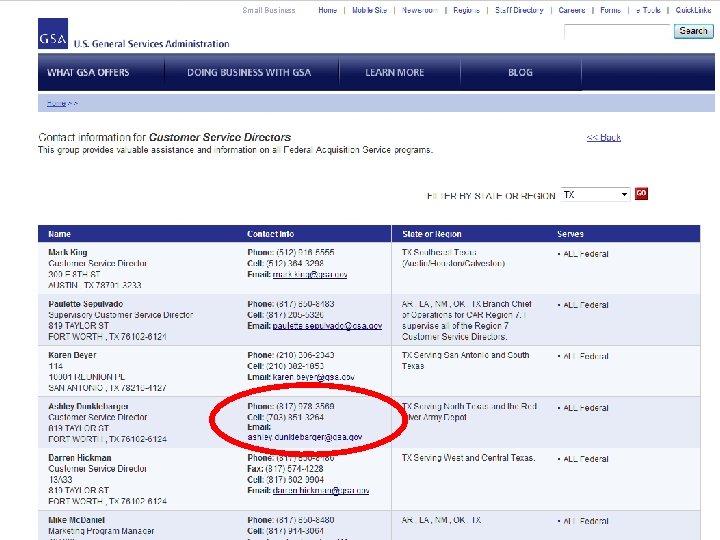
Task: Click the Contact Info column header
Action: click(x=270, y=234)
